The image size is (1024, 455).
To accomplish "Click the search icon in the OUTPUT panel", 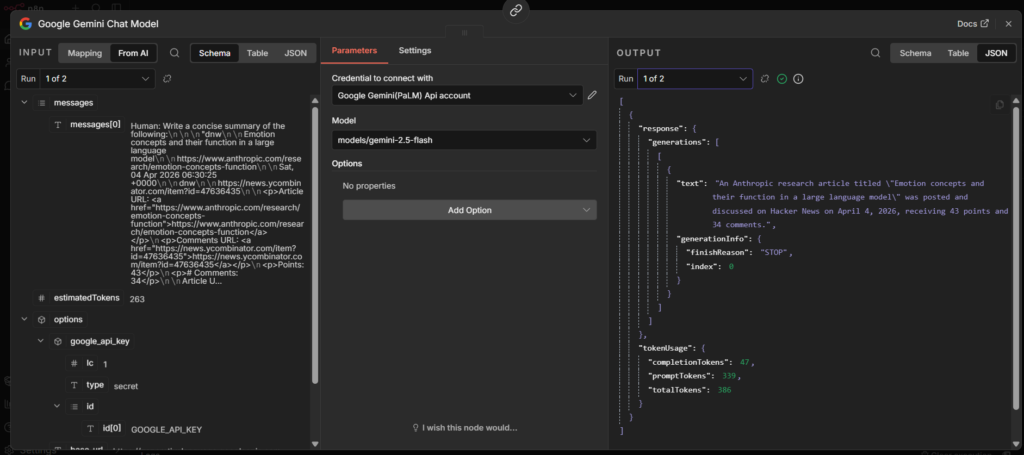I will click(875, 53).
